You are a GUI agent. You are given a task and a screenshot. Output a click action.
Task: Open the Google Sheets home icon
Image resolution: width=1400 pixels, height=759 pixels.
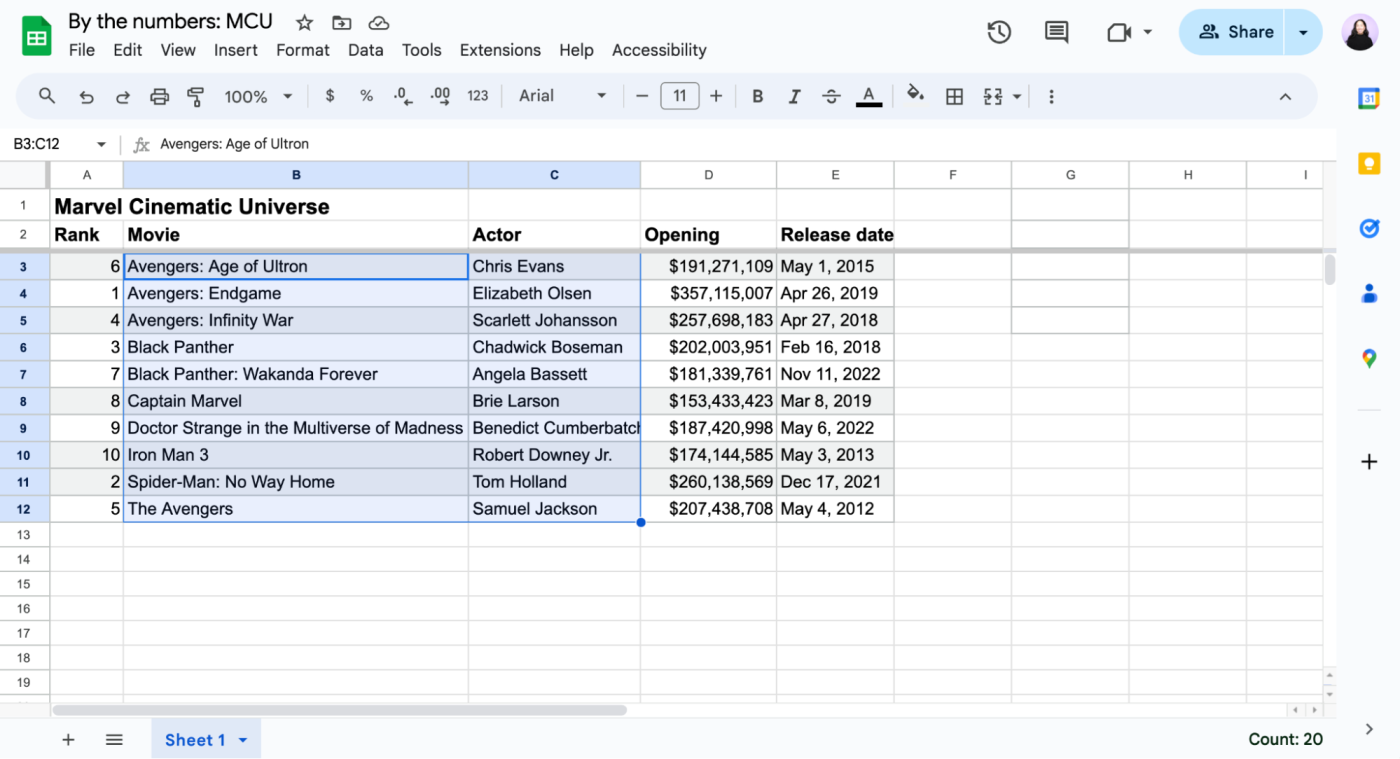[37, 37]
